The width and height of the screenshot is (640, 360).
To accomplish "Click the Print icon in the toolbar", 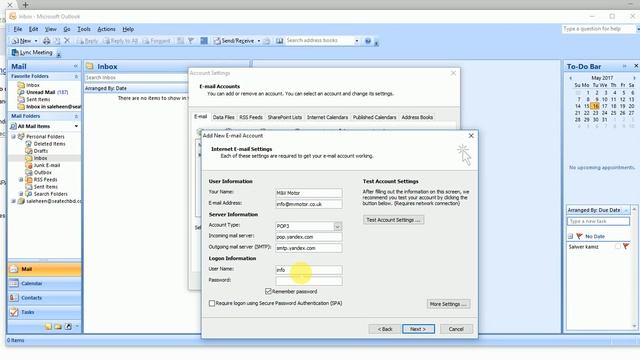I will [47, 41].
